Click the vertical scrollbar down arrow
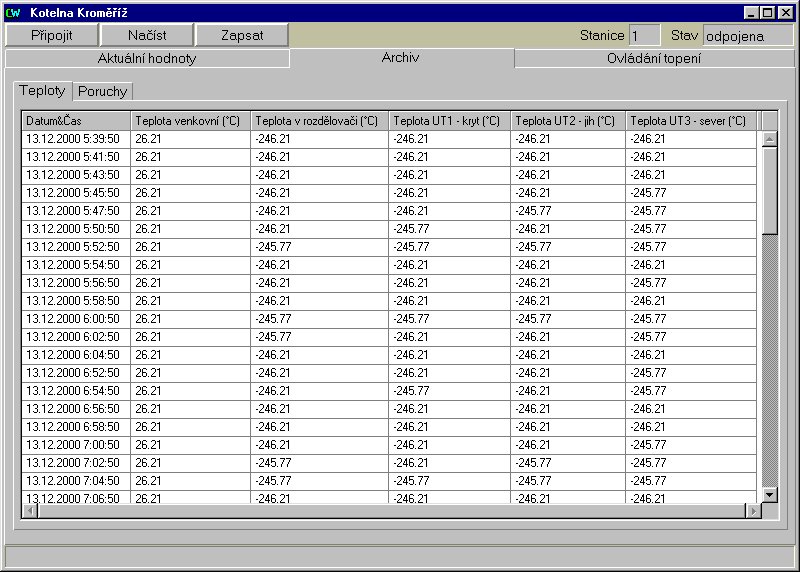The height and width of the screenshot is (572, 800). pos(769,494)
